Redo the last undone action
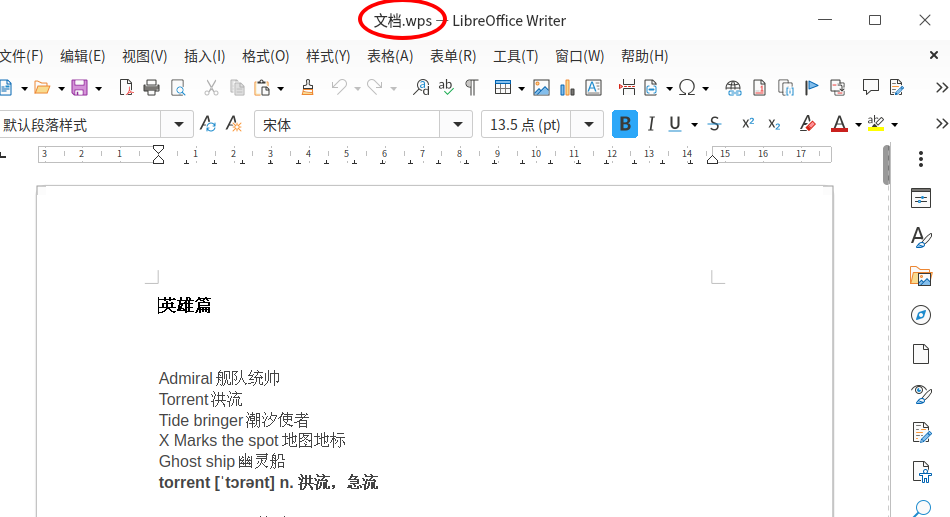The width and height of the screenshot is (950, 517). click(375, 88)
